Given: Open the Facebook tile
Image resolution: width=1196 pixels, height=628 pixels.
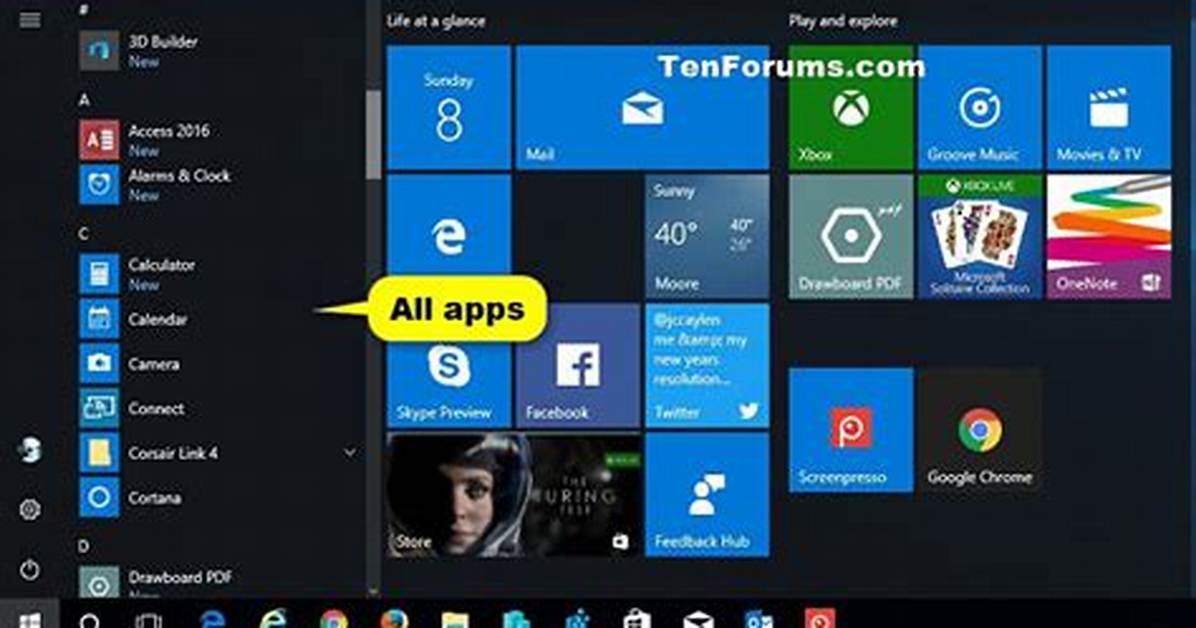Looking at the screenshot, I should coord(578,366).
